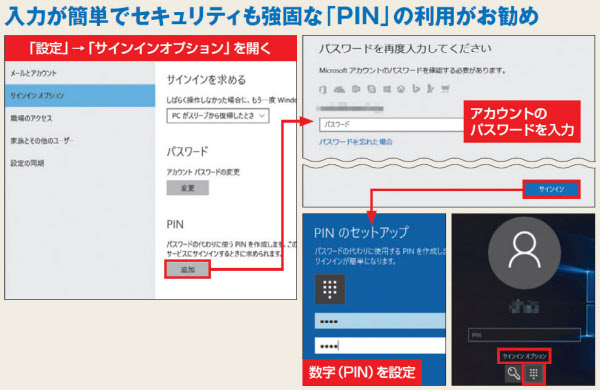Click the 変更 password button

coord(188,188)
